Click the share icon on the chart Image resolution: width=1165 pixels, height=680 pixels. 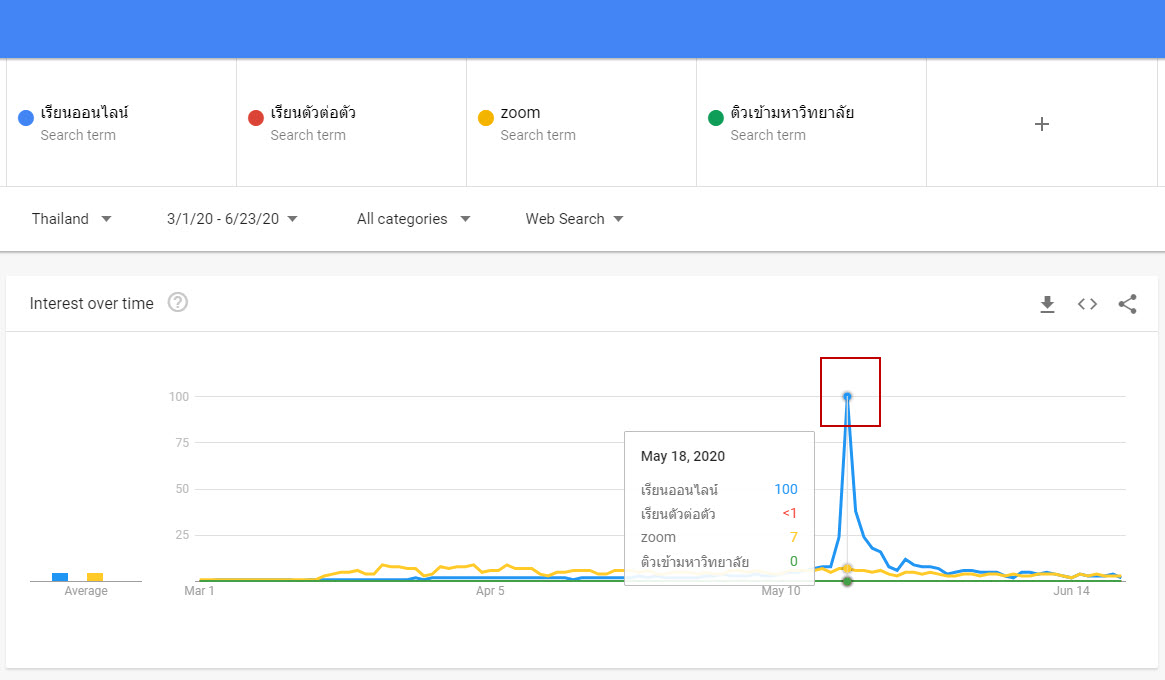tap(1127, 304)
